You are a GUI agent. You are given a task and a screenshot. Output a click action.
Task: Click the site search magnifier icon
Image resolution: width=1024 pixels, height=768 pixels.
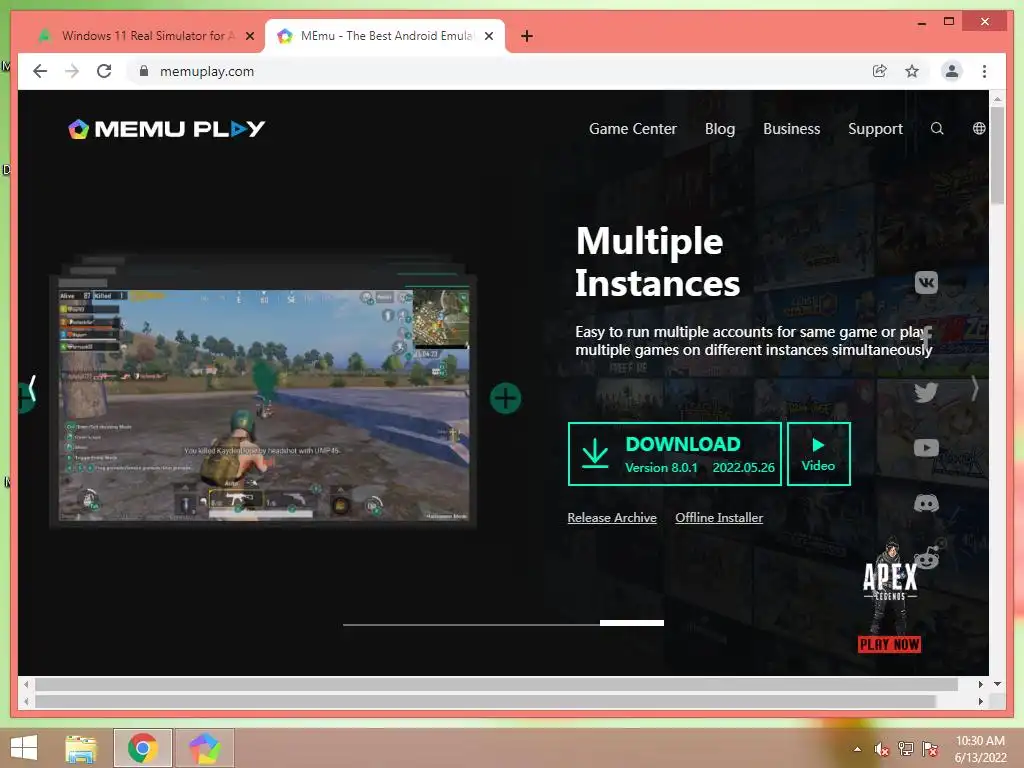coord(936,129)
